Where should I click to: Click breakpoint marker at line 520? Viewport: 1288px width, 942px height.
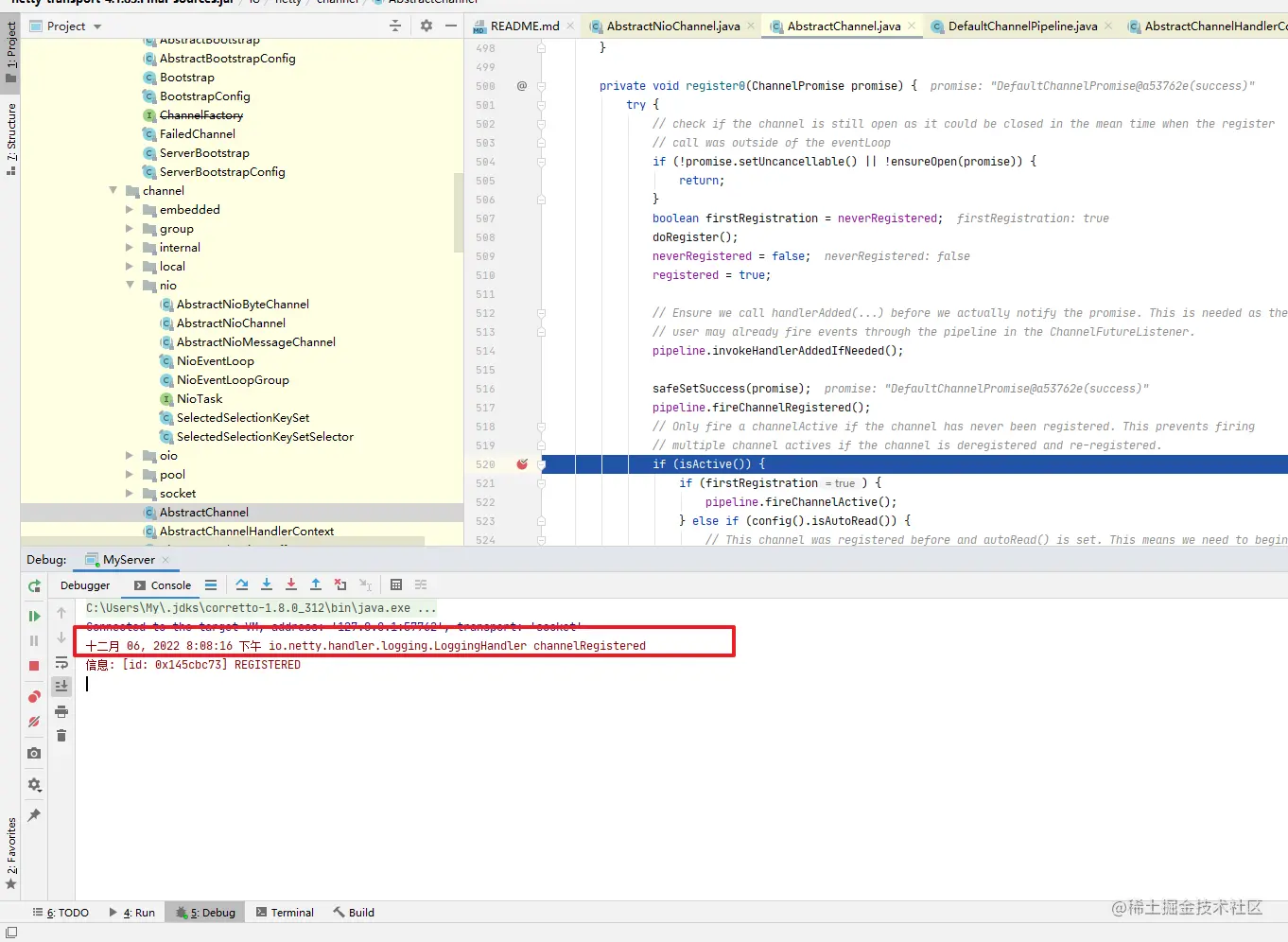coord(522,464)
